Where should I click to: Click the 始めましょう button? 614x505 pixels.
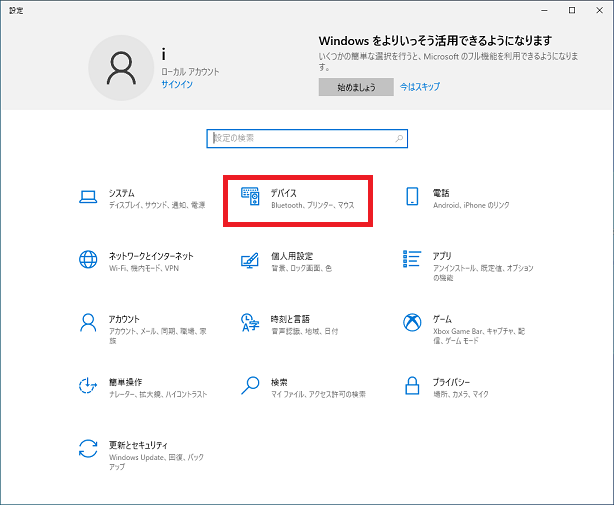[356, 87]
